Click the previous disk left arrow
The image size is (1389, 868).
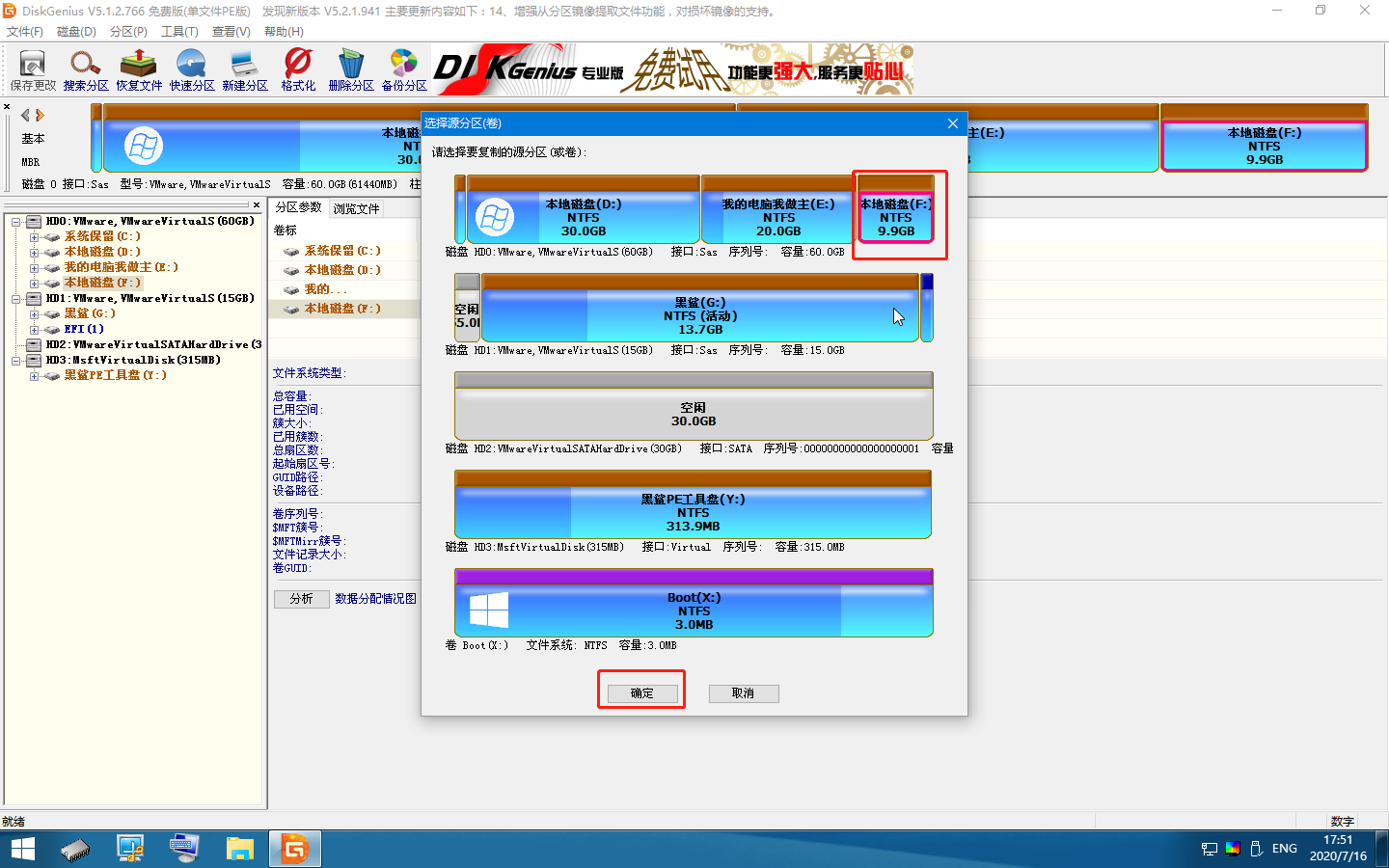[25, 115]
